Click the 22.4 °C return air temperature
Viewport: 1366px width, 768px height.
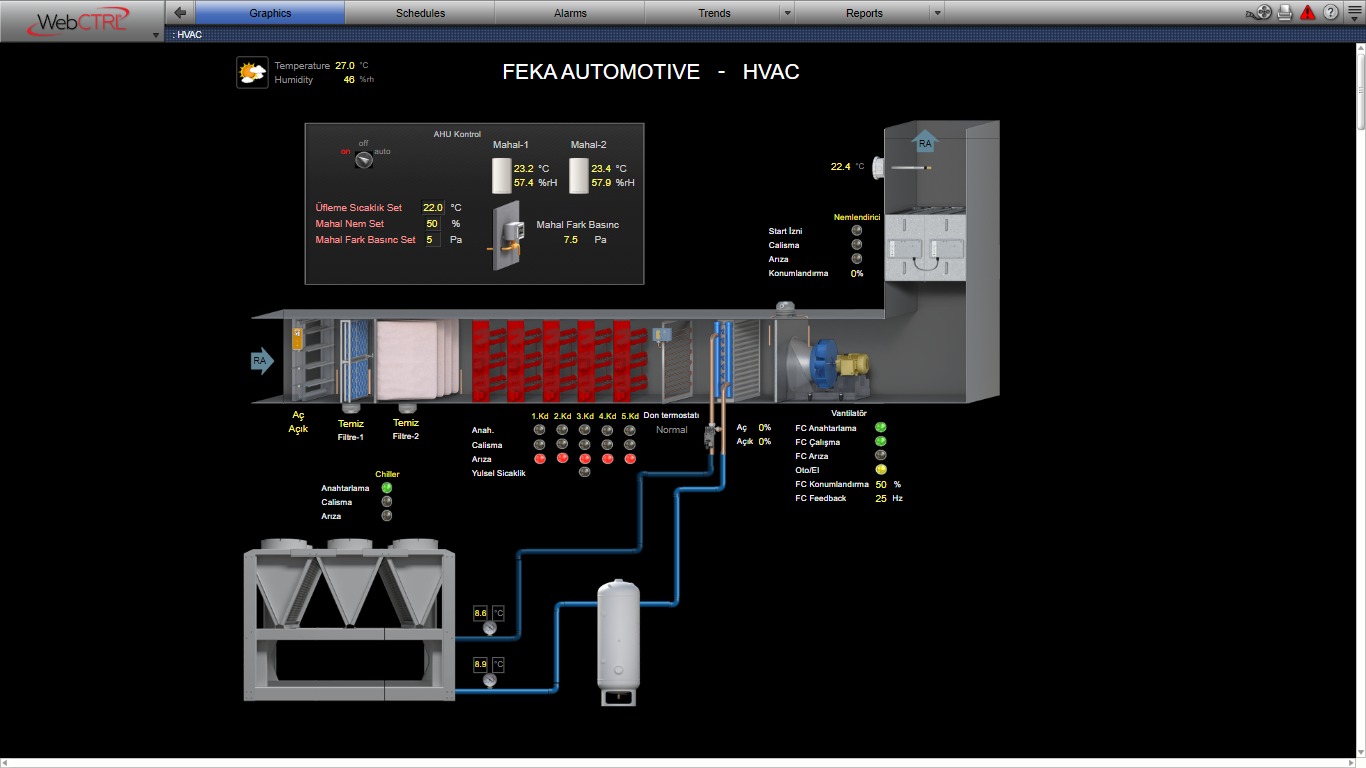pyautogui.click(x=841, y=167)
